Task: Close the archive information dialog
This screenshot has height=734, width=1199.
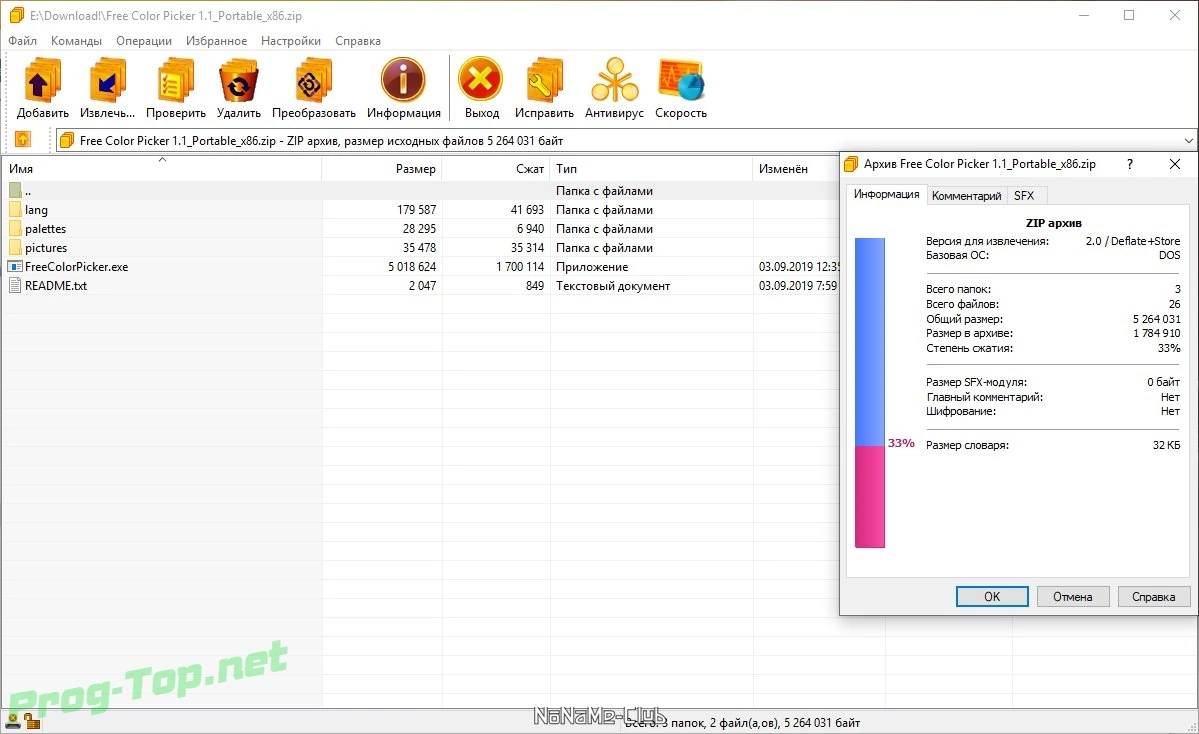Action: [x=1175, y=164]
